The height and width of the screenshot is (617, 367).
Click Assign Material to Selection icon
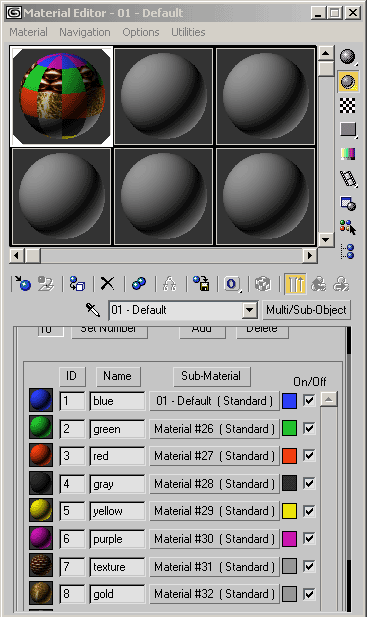tap(77, 284)
